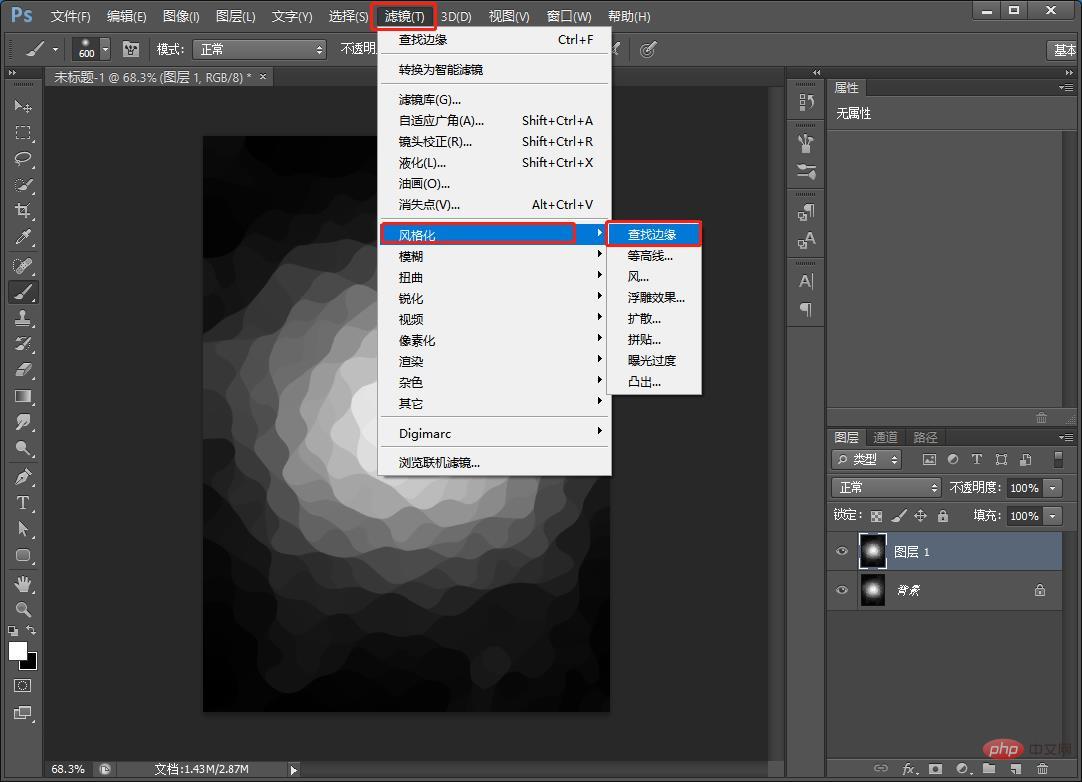Toggle lock image pixels brush icon
This screenshot has width=1082, height=782.
(898, 516)
